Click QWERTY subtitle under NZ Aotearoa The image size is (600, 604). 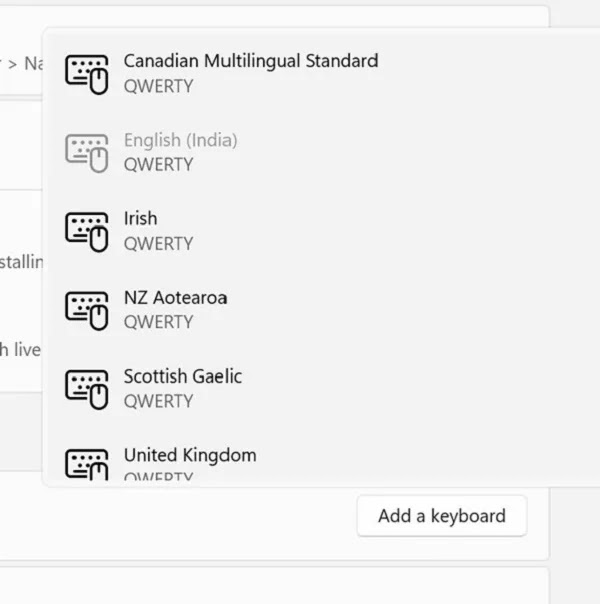click(158, 322)
